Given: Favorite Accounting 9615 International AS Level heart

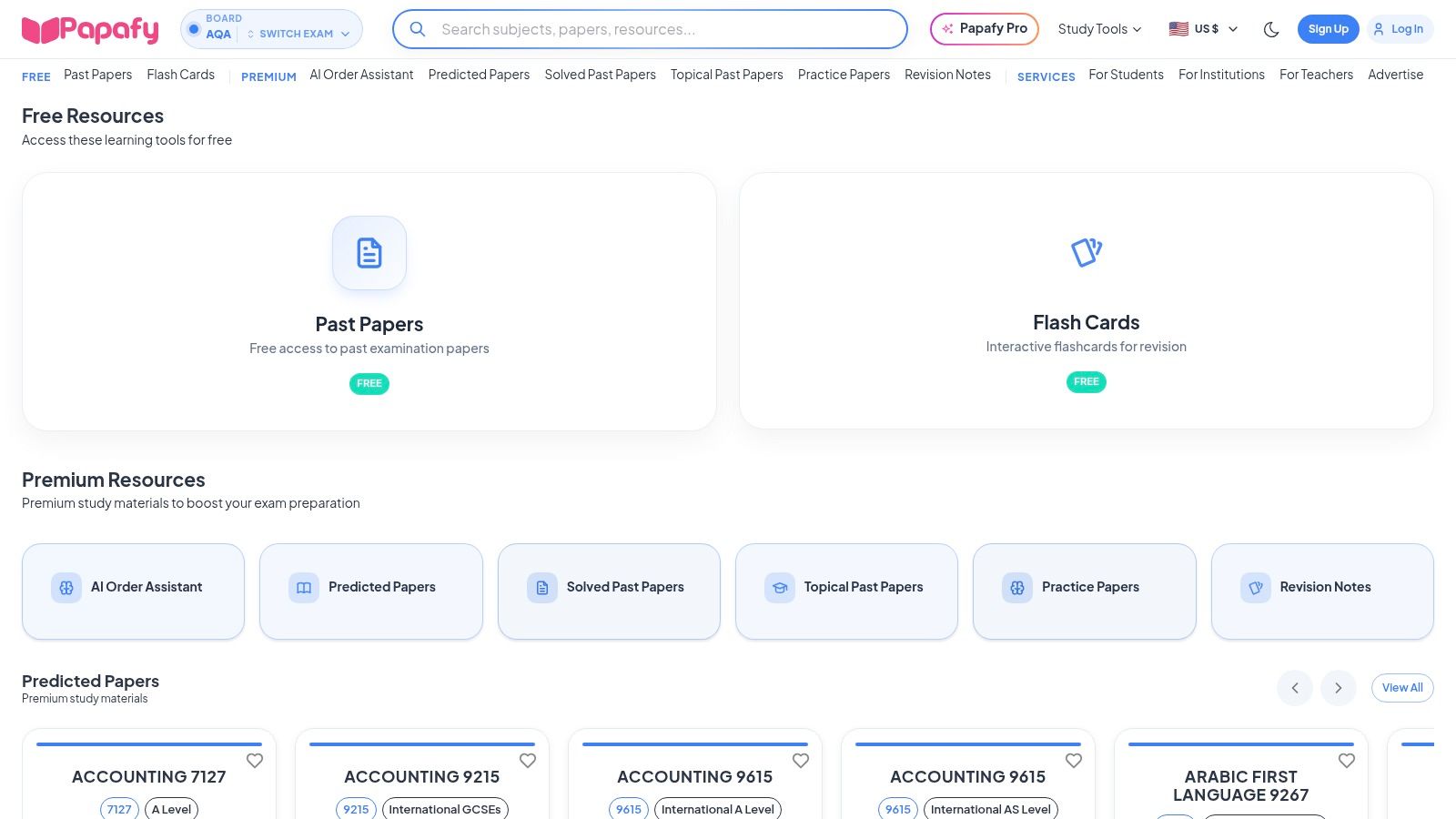Looking at the screenshot, I should coord(1074,761).
